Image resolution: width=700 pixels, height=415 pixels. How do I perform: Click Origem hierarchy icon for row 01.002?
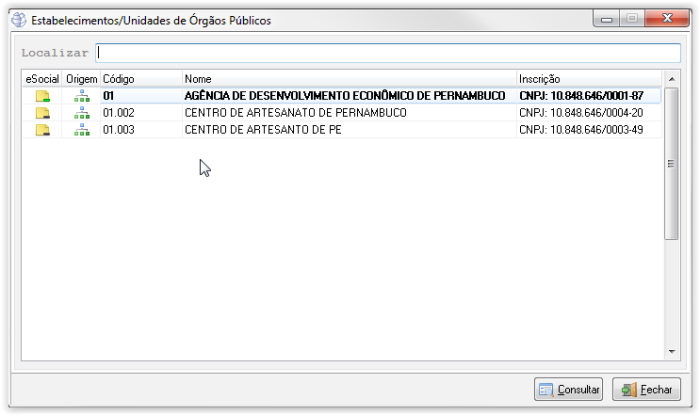click(82, 113)
